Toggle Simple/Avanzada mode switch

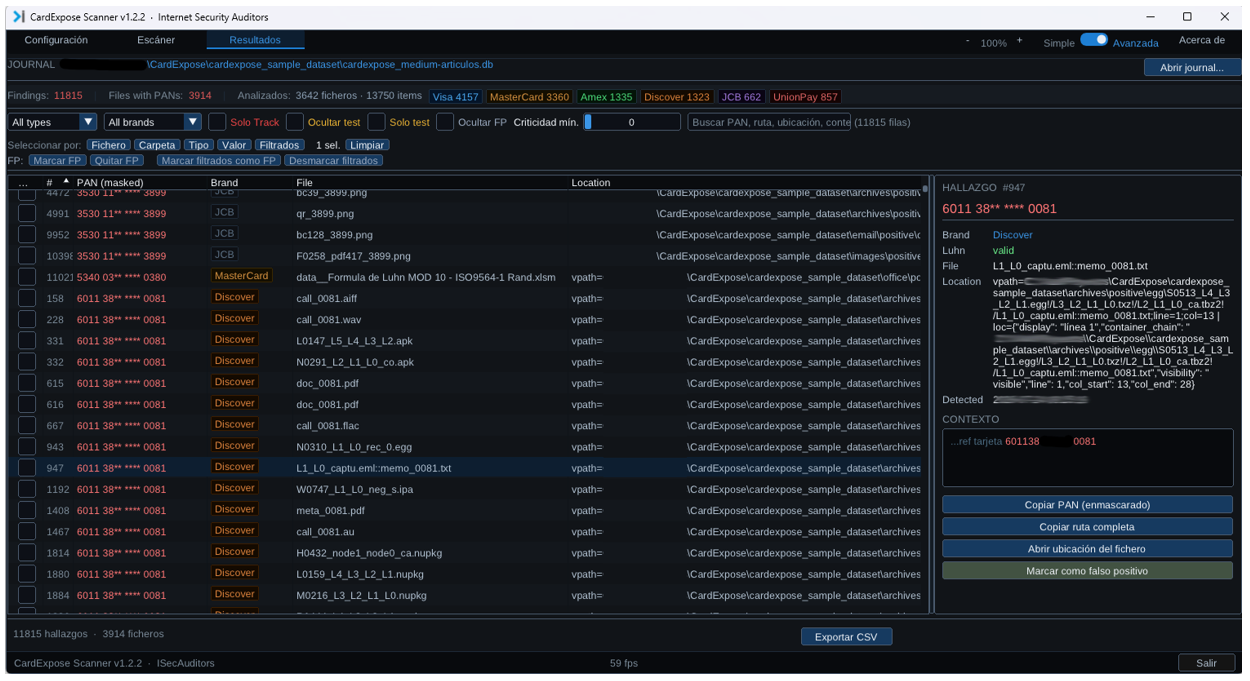pyautogui.click(x=1094, y=41)
